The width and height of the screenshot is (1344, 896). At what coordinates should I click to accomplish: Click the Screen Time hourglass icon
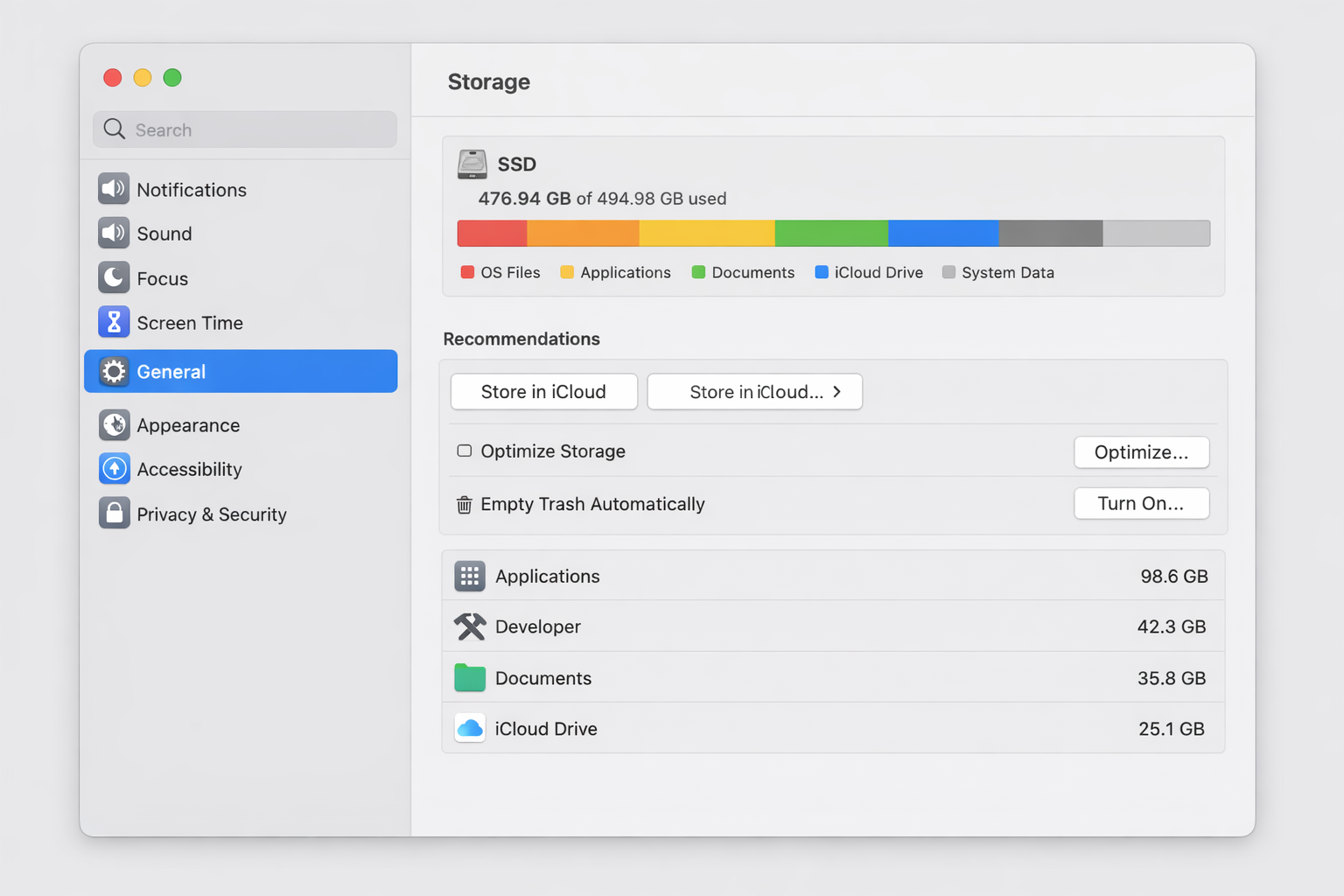click(114, 322)
